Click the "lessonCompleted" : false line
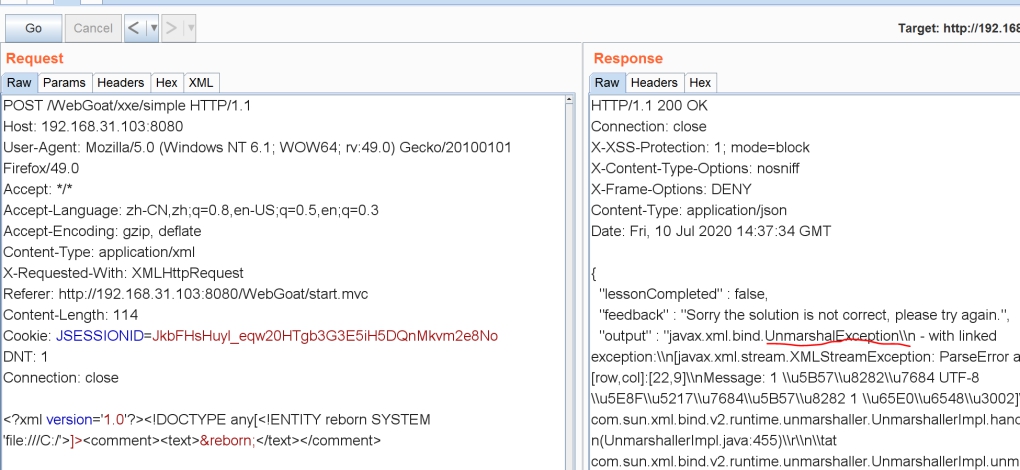The image size is (1020, 470). click(683, 294)
